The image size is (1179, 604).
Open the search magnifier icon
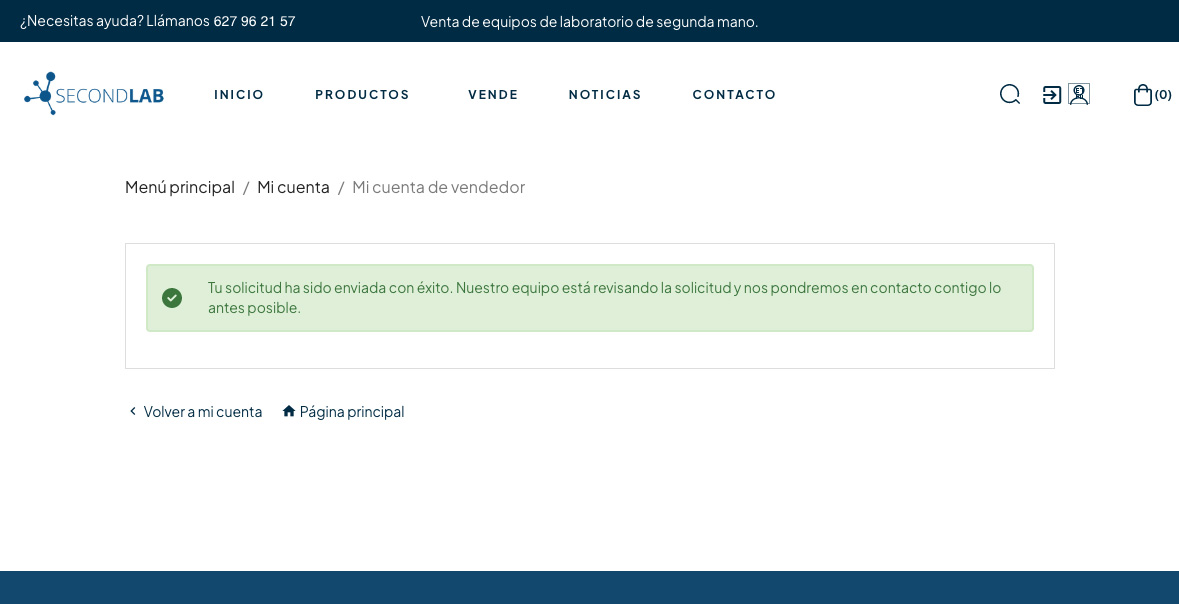point(1010,94)
